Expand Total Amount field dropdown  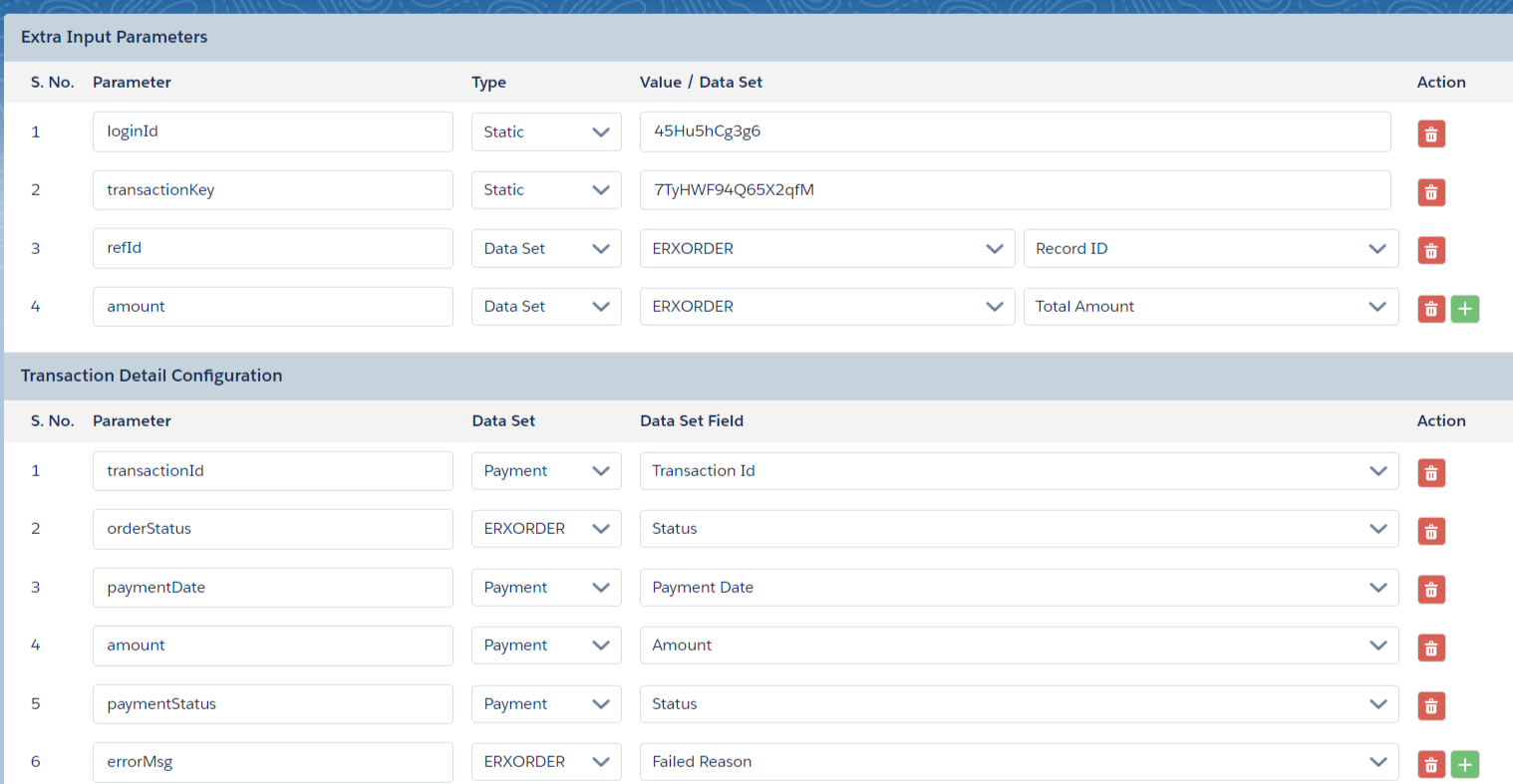(1210, 307)
